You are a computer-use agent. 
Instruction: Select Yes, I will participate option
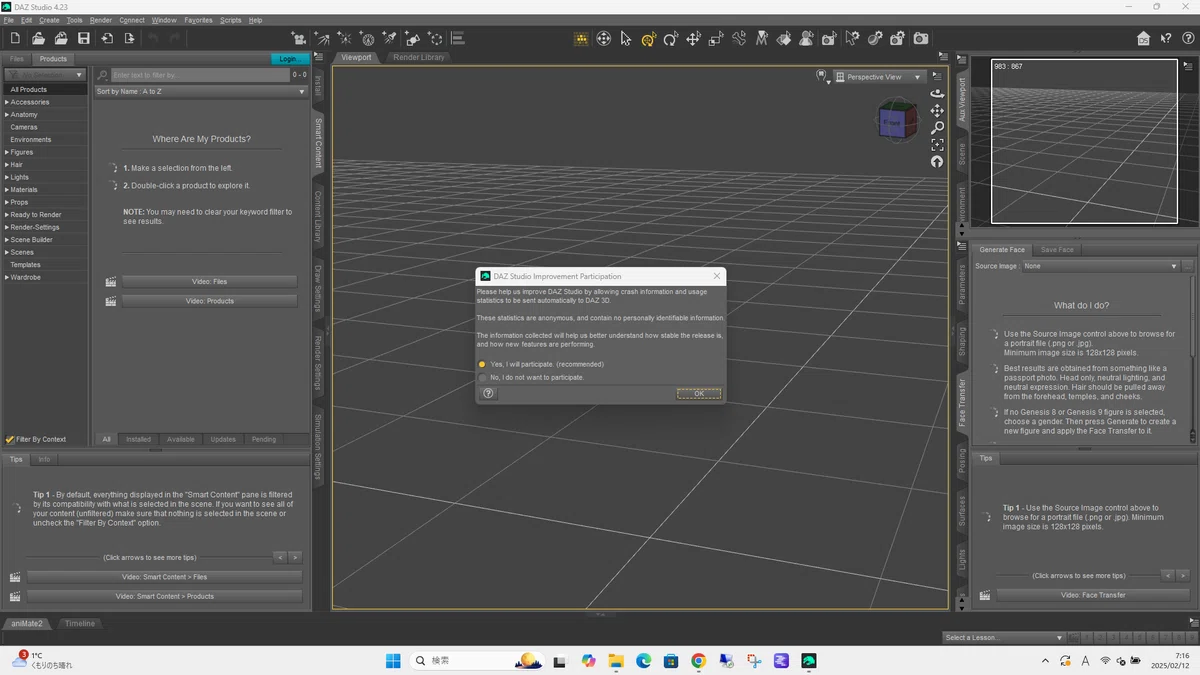[x=541, y=364]
